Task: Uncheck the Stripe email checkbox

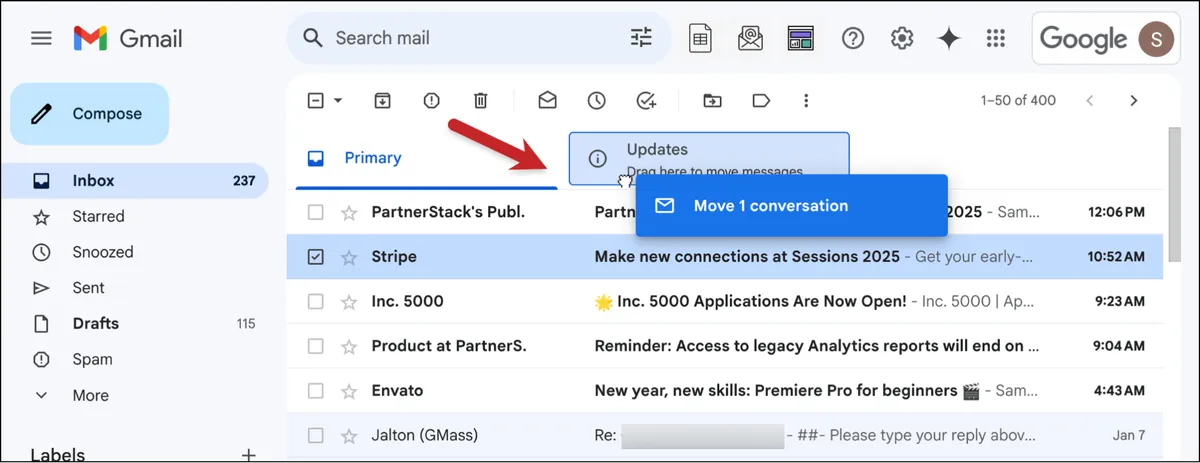Action: coord(315,257)
